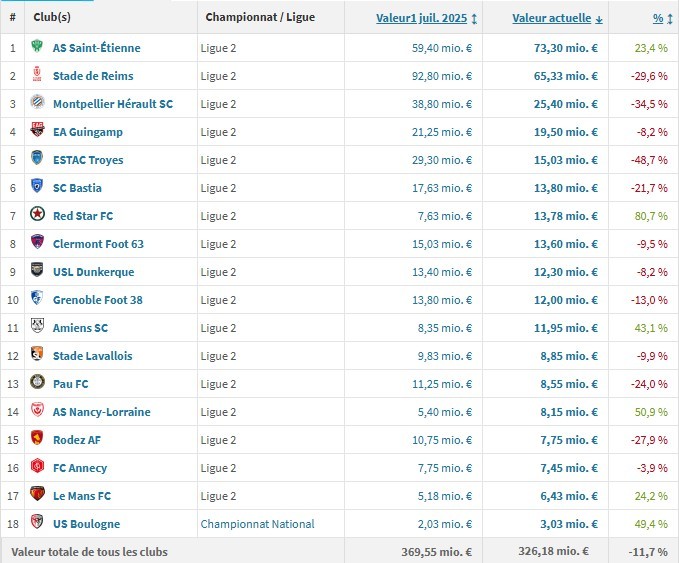Open ESTAC Troyes club page
This screenshot has height=563, width=679.
point(88,160)
